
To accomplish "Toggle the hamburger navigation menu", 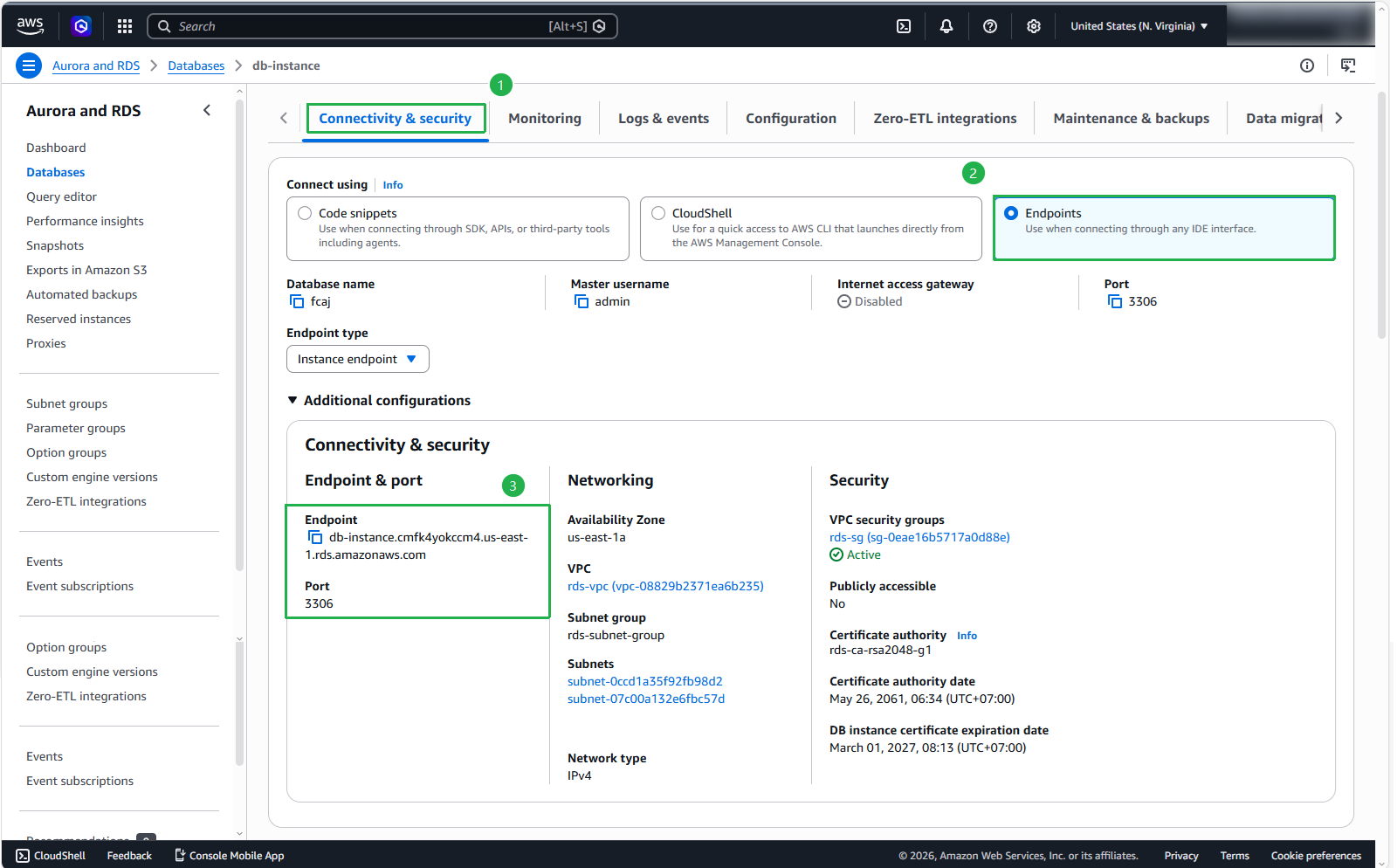I will pos(29,65).
